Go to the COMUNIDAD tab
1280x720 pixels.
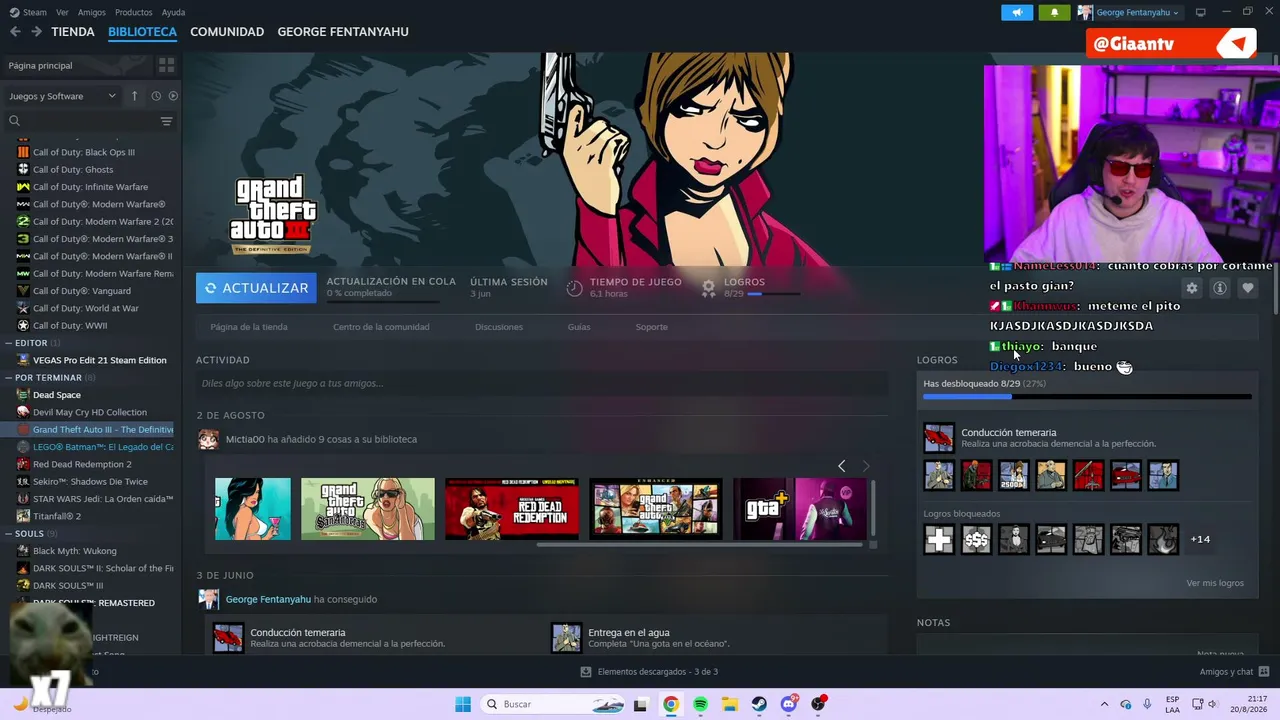(227, 32)
